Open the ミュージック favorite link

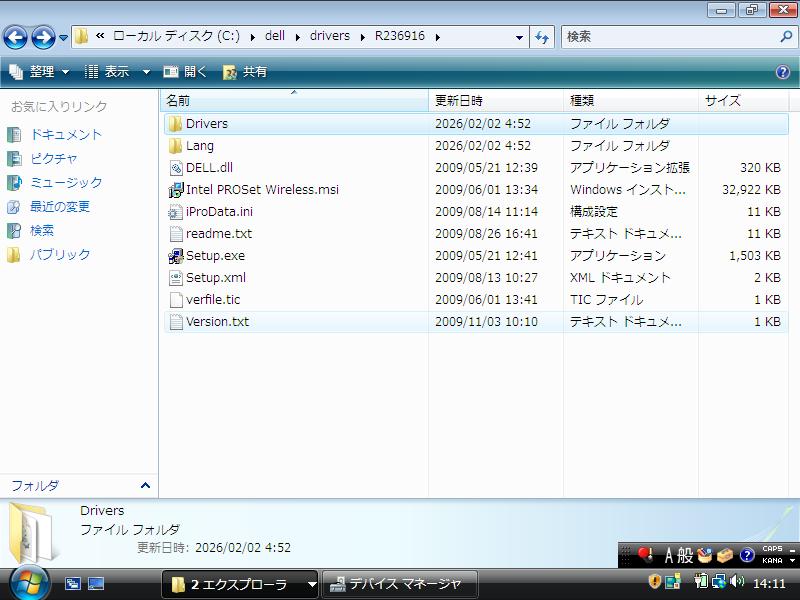click(66, 183)
